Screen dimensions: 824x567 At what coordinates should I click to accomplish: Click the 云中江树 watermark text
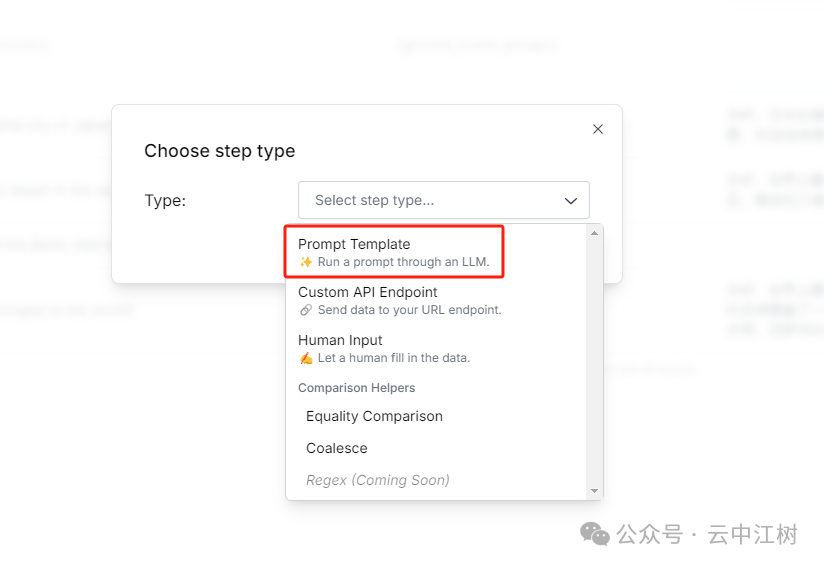(x=752, y=535)
